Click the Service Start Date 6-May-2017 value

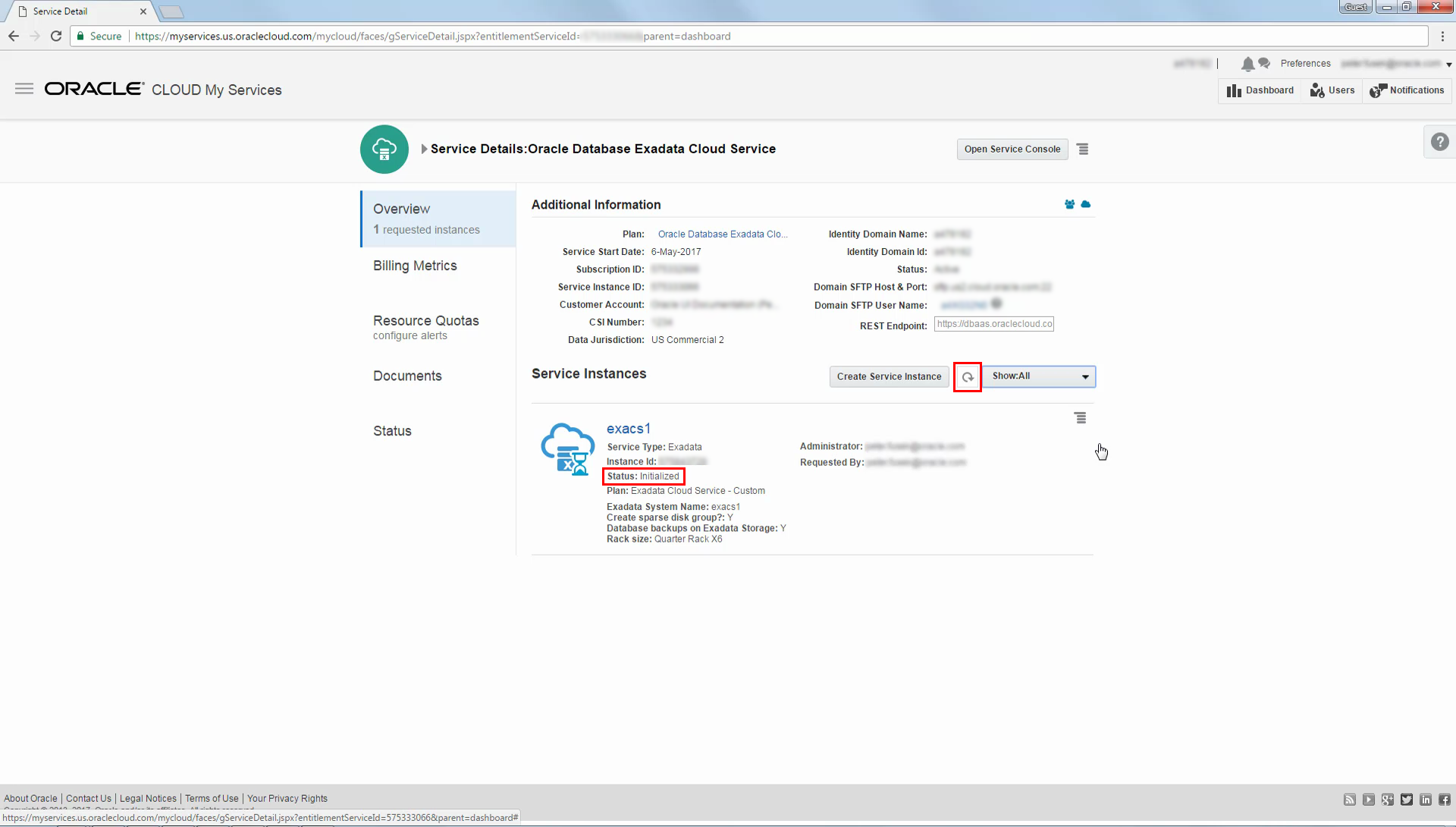coord(676,252)
